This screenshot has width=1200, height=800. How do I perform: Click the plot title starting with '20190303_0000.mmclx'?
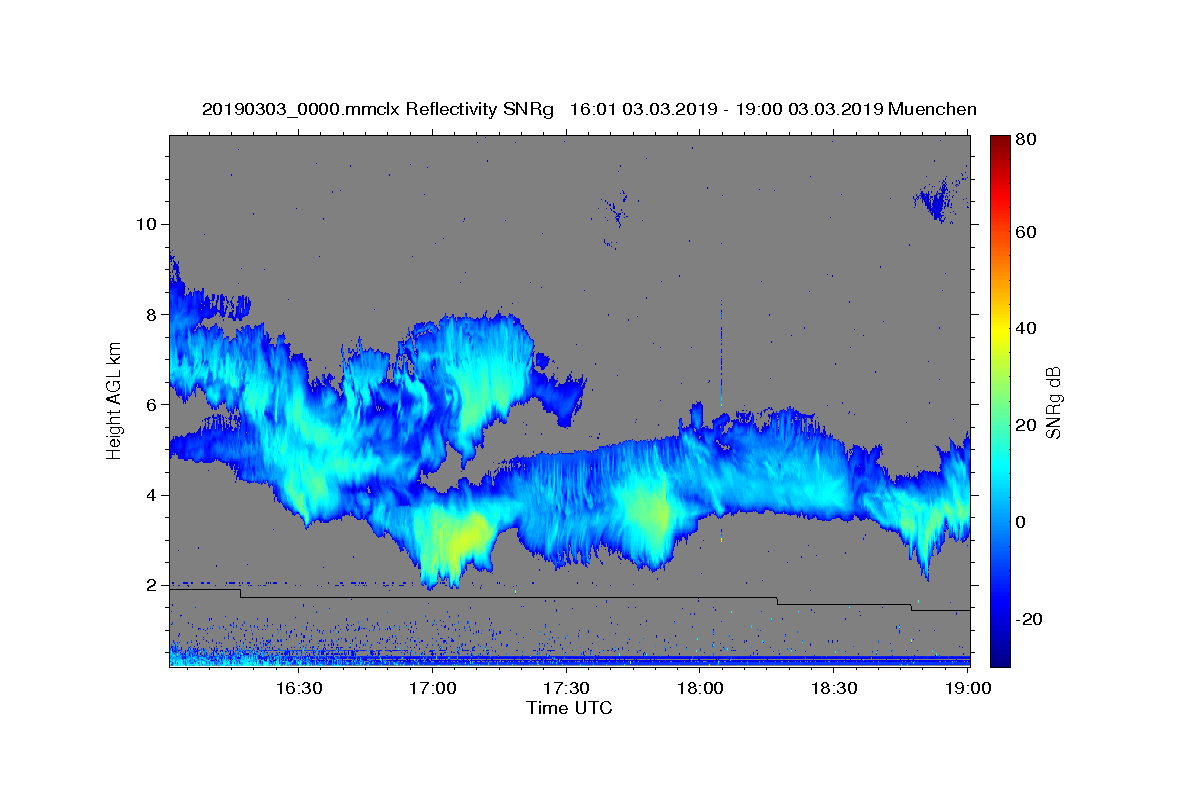[x=589, y=109]
